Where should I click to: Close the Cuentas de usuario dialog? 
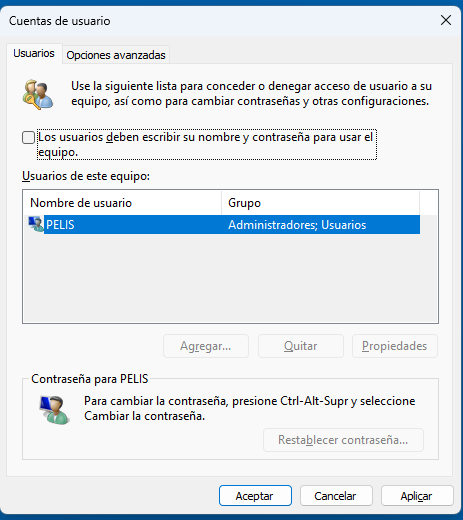(446, 20)
